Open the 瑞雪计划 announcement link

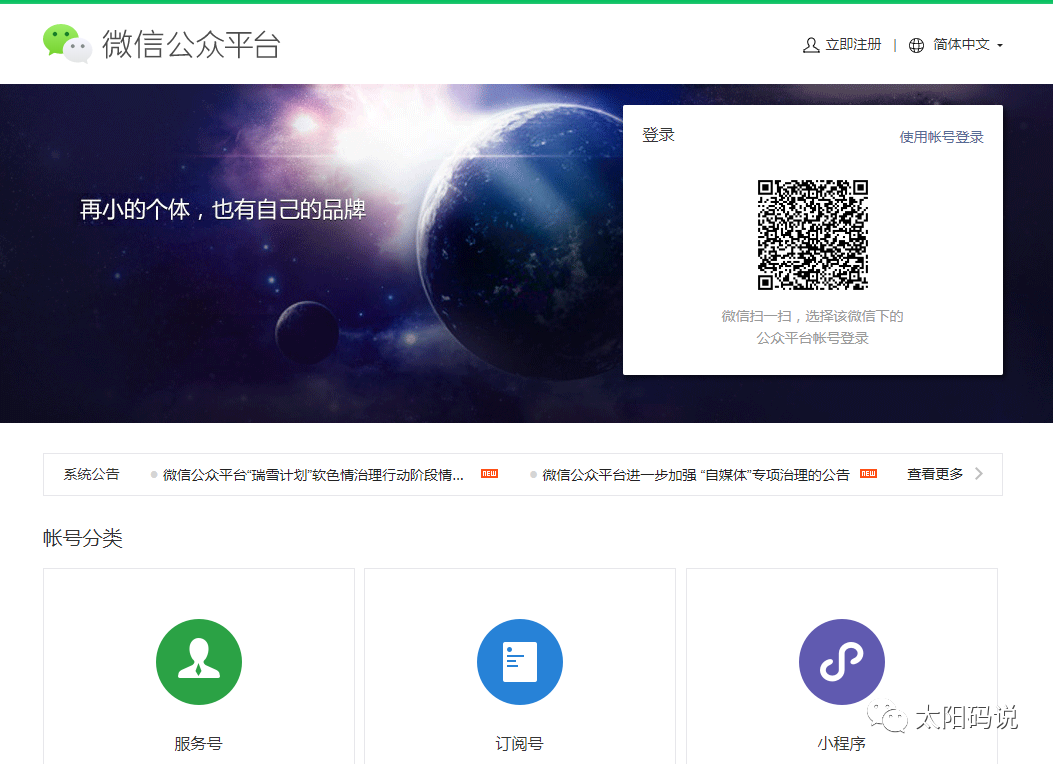click(313, 475)
